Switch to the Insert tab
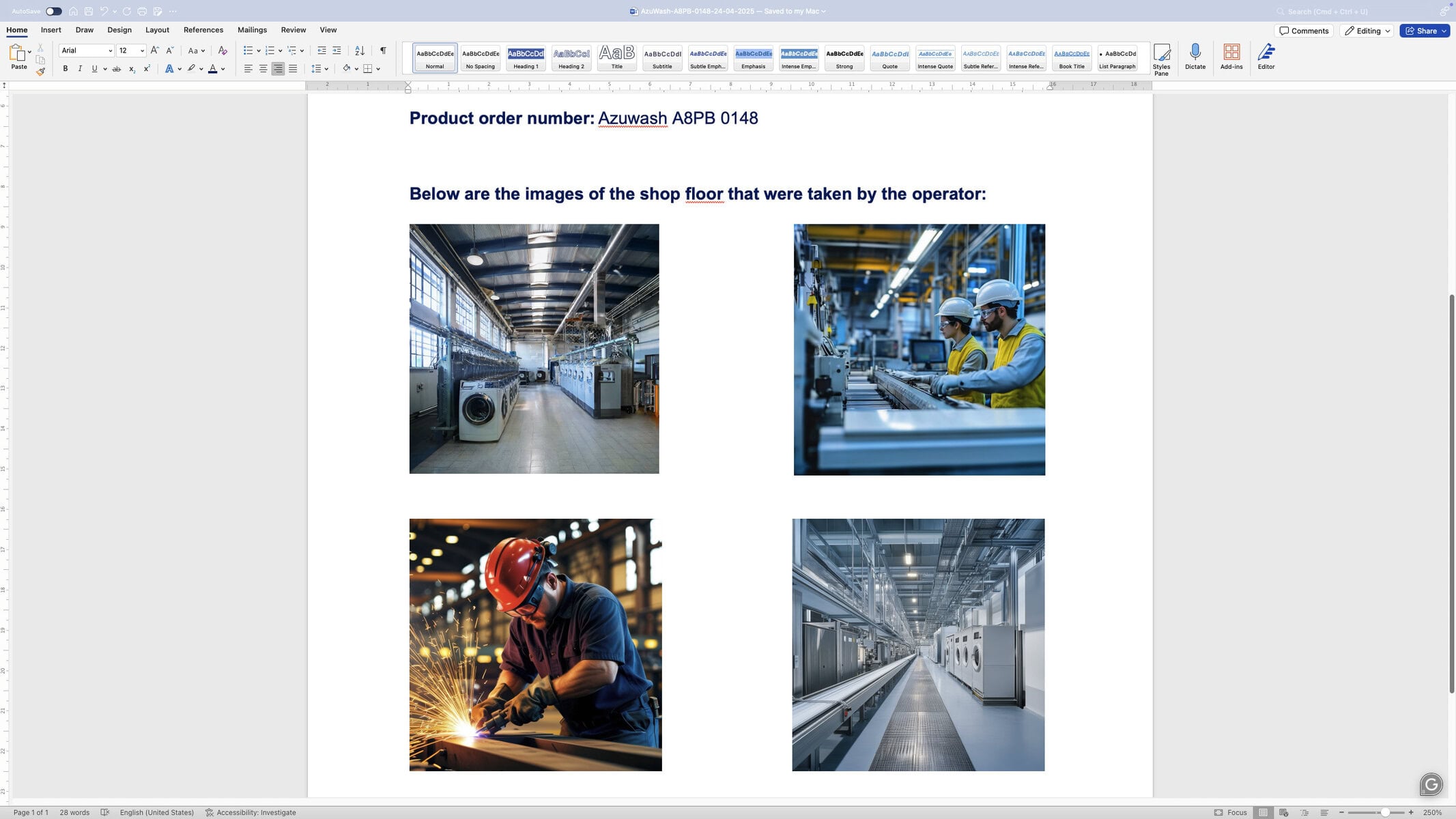Image resolution: width=1456 pixels, height=819 pixels. click(x=51, y=30)
